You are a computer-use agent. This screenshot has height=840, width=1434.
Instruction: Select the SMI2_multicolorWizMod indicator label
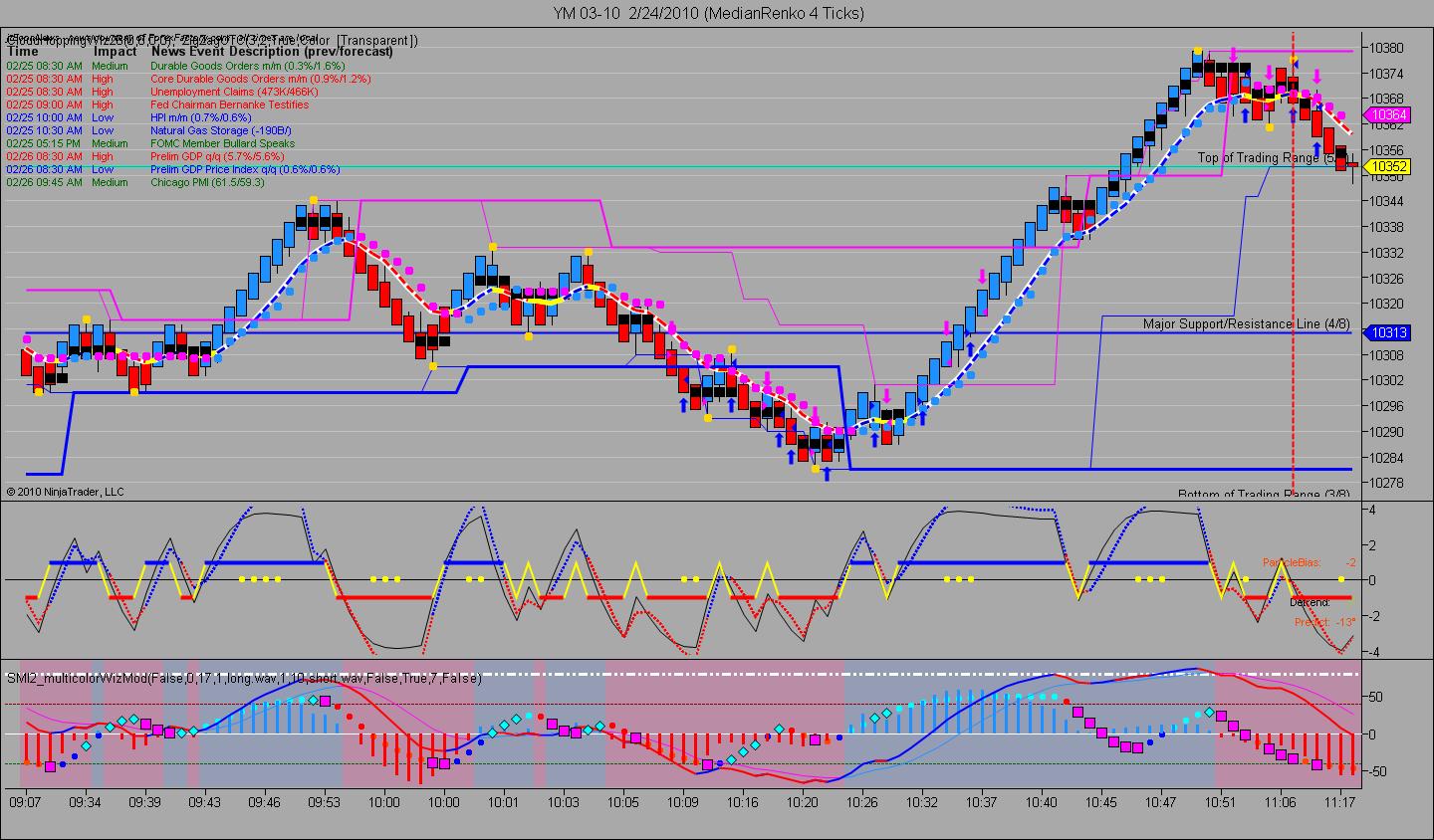coord(245,678)
